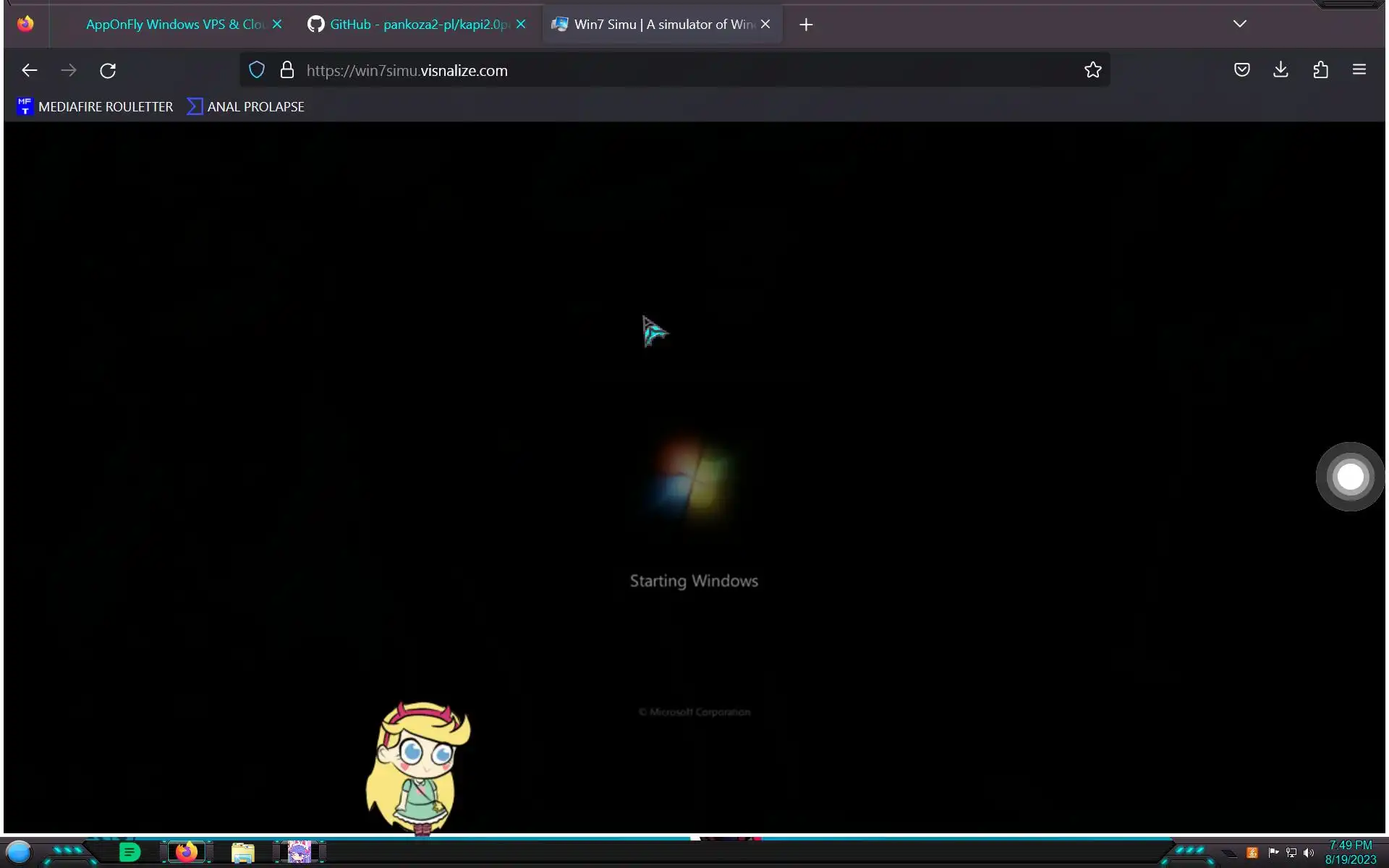This screenshot has width=1389, height=868.
Task: Click the tracking protection shield icon
Action: [x=257, y=70]
